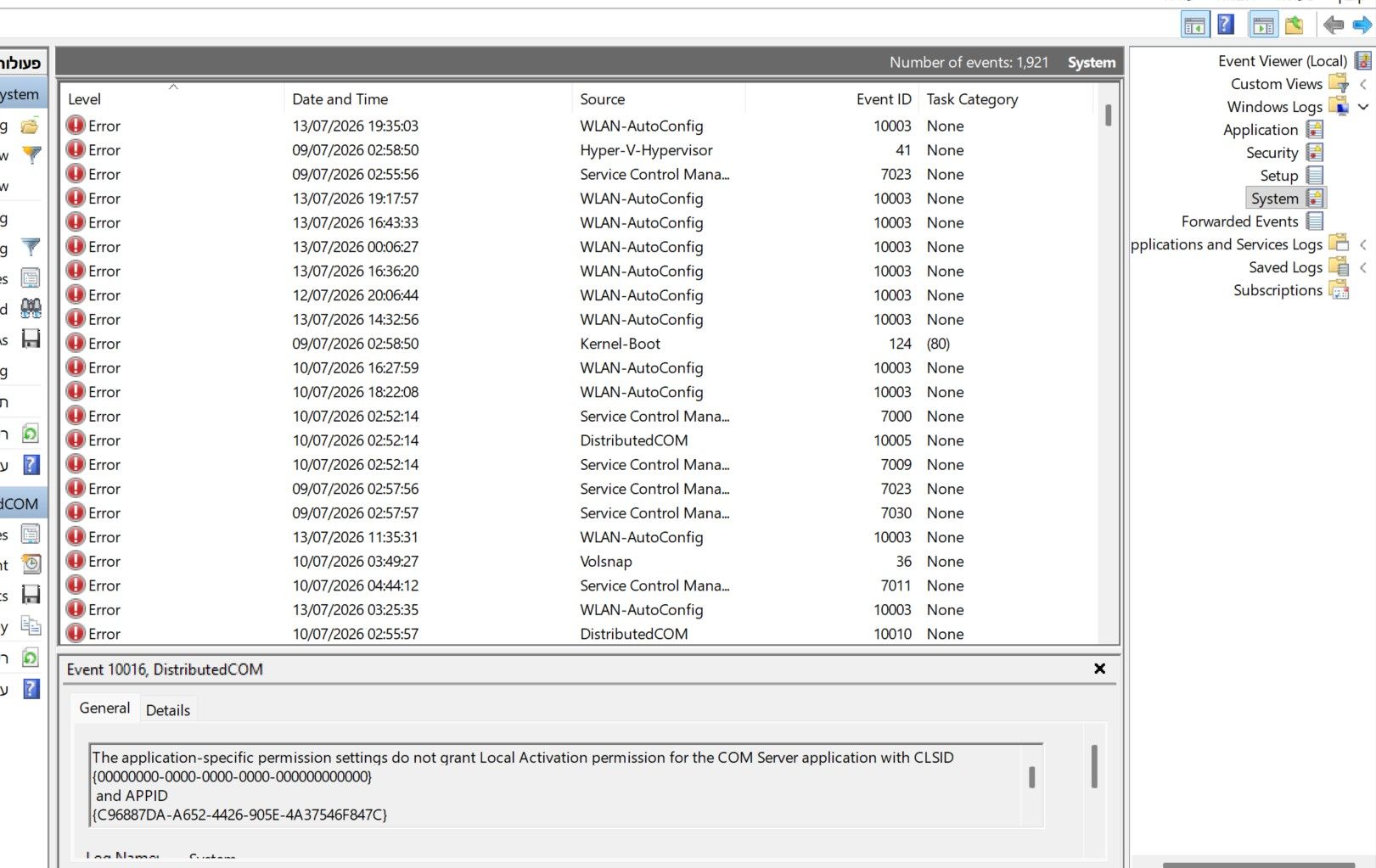Collapse the Windows Logs tree node
1376x868 pixels.
pos(1363,107)
